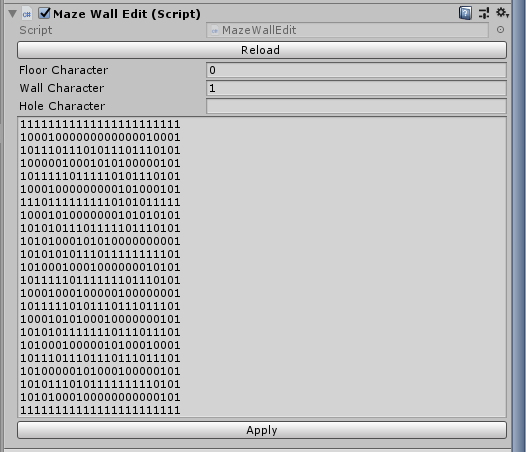Click the Floor Character label
The height and width of the screenshot is (452, 526).
tap(63, 70)
